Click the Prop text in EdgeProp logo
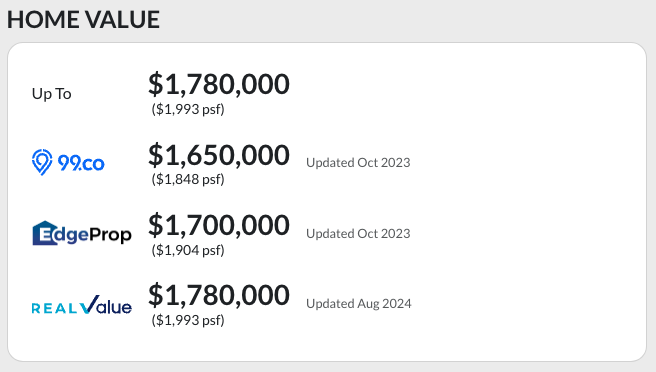The image size is (656, 372). click(x=110, y=235)
